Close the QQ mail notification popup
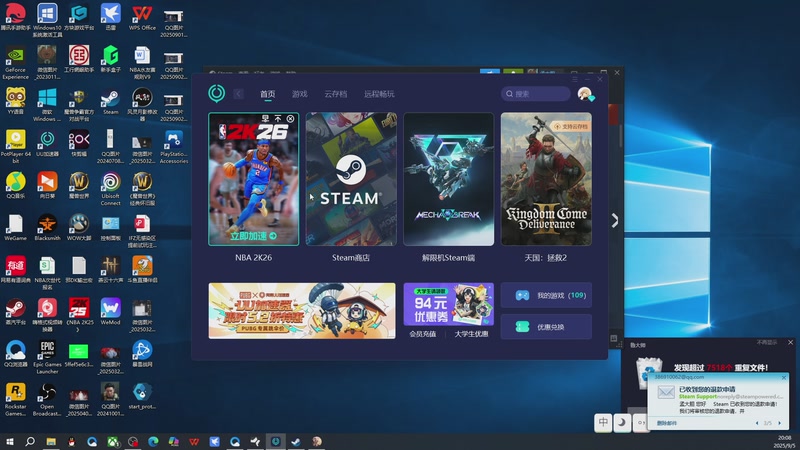800x450 pixels. pos(784,378)
